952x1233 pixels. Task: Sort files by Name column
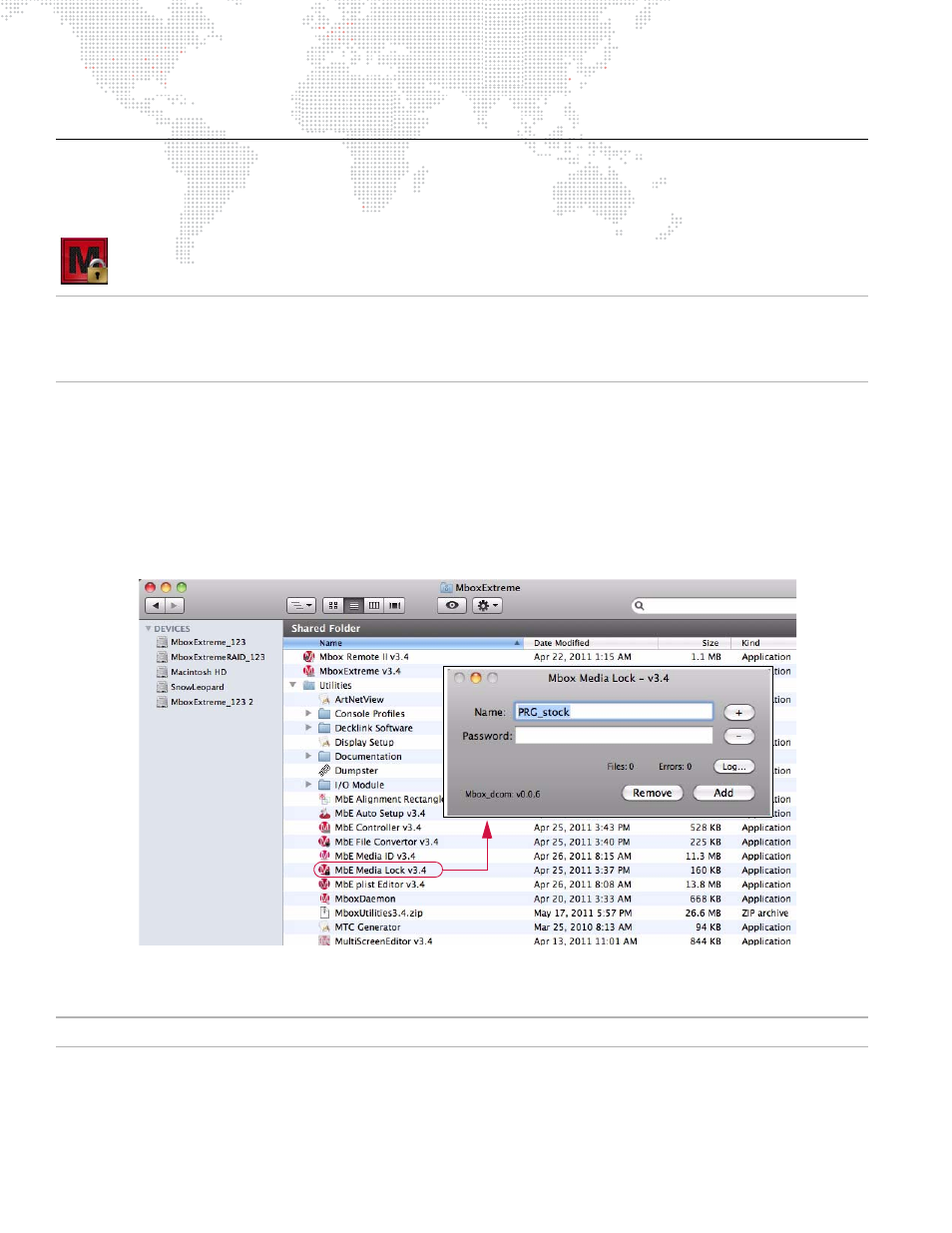coord(404,643)
